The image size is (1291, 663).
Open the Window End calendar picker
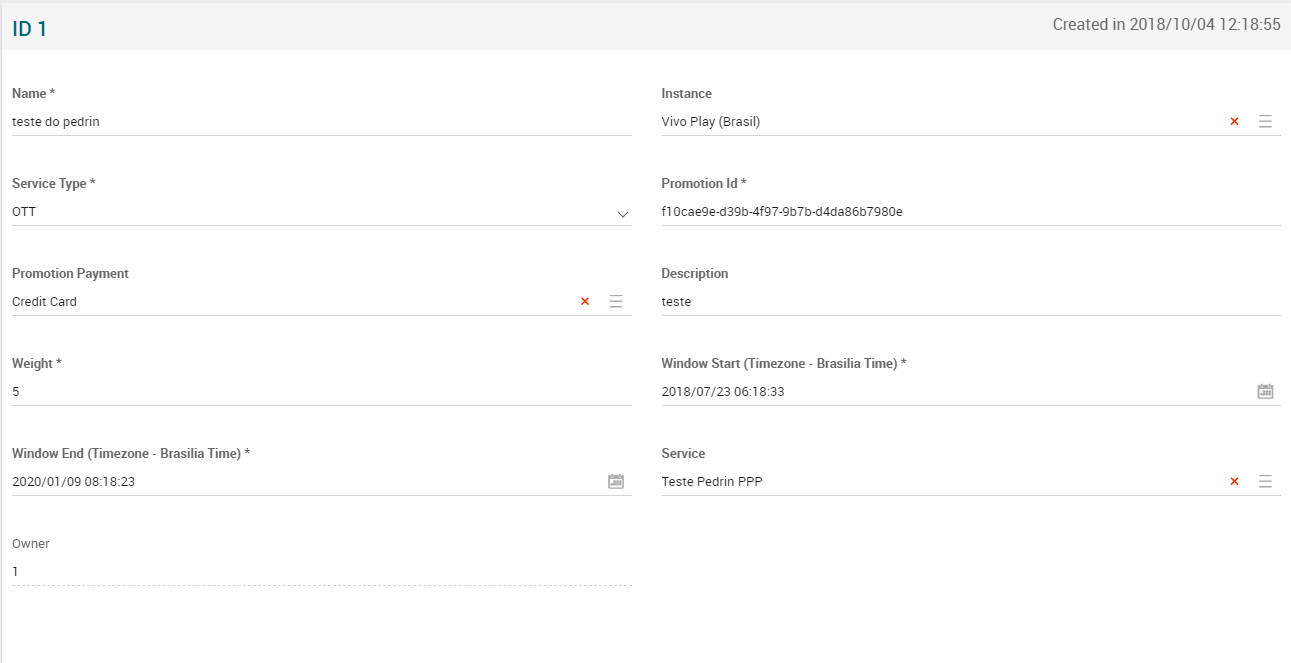(616, 481)
